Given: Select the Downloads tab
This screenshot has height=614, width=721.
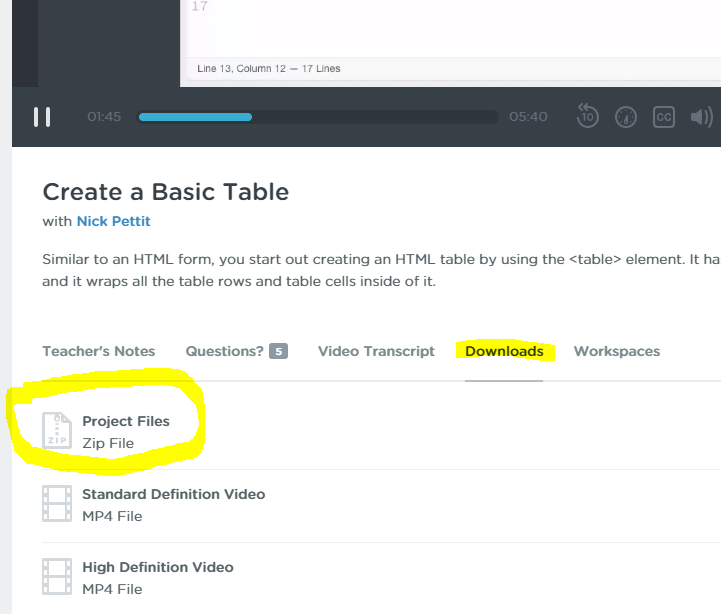Looking at the screenshot, I should click(504, 351).
